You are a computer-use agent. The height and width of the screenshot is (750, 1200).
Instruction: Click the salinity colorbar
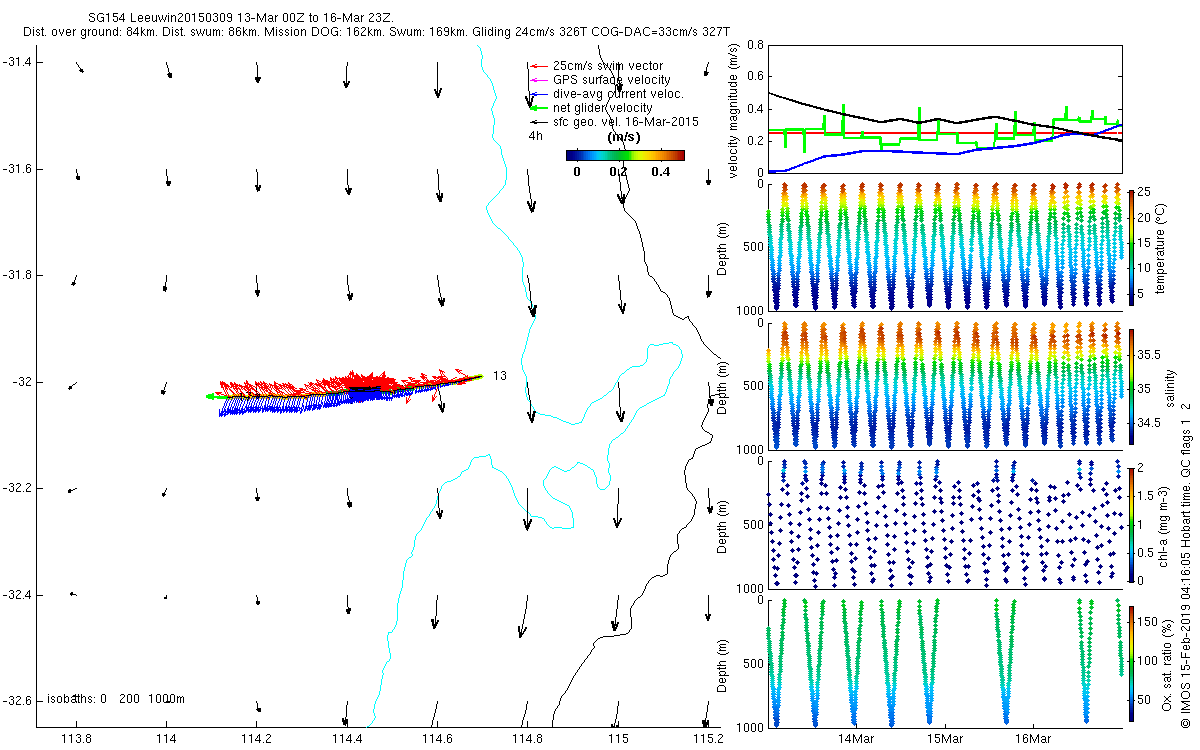[x=1130, y=388]
